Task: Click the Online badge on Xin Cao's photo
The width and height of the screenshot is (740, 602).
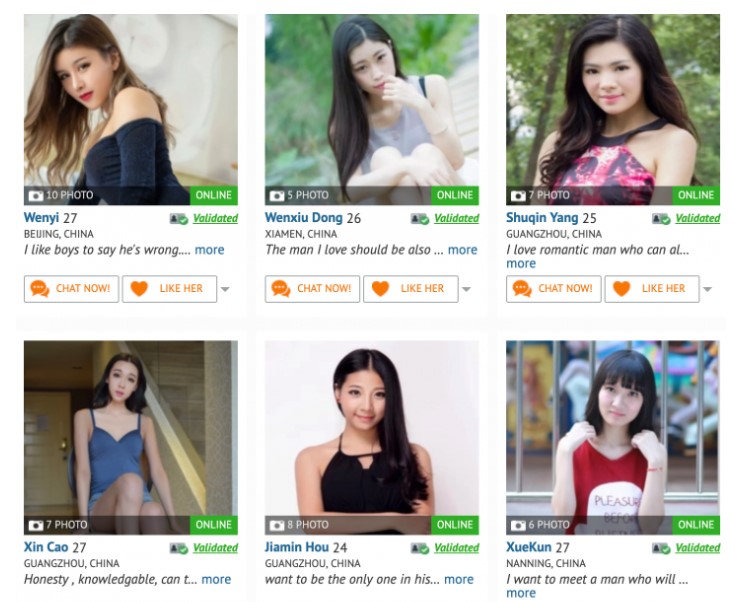Action: point(214,525)
